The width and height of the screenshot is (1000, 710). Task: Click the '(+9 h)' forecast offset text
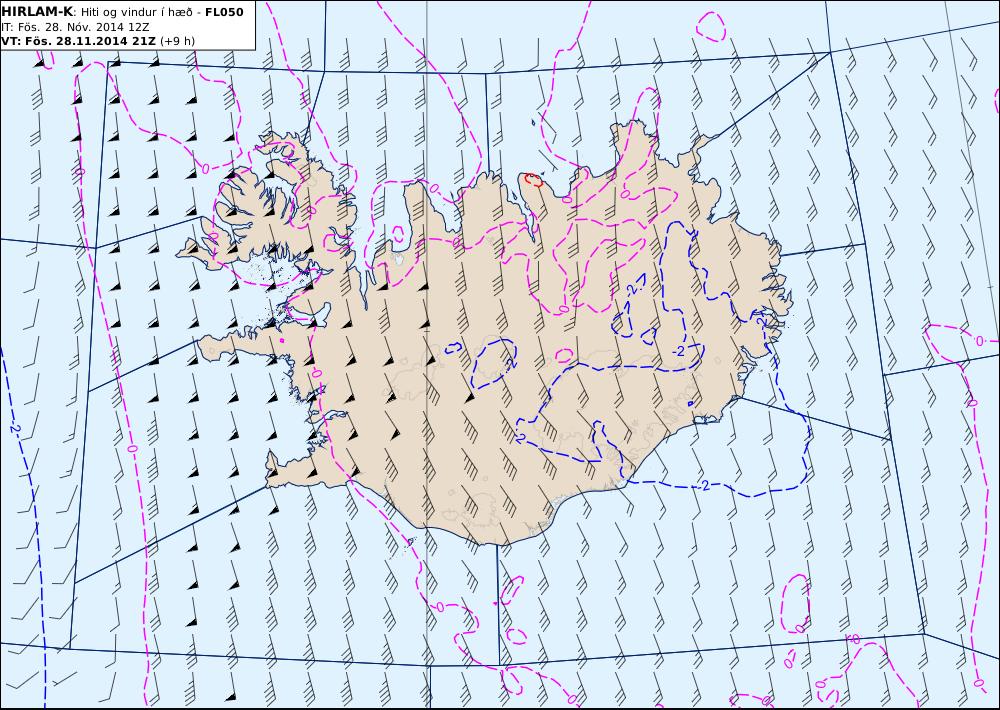coord(177,41)
